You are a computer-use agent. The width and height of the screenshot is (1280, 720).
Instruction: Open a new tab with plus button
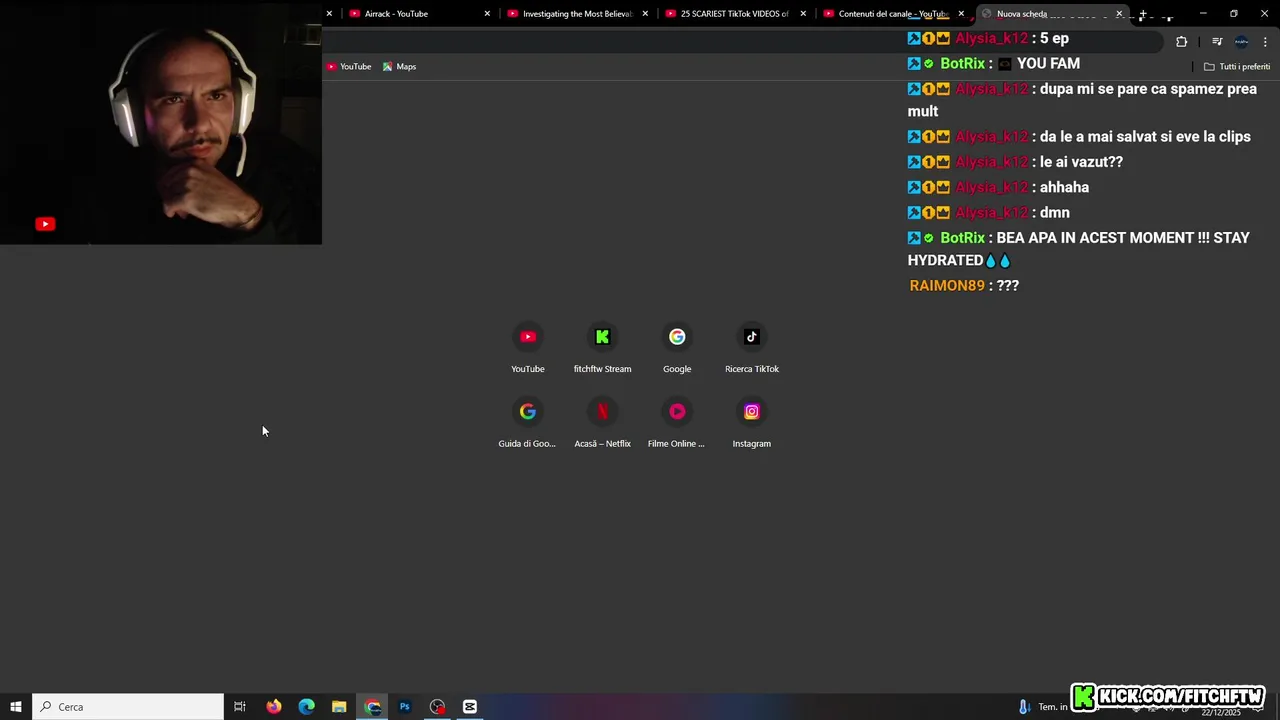(1143, 14)
